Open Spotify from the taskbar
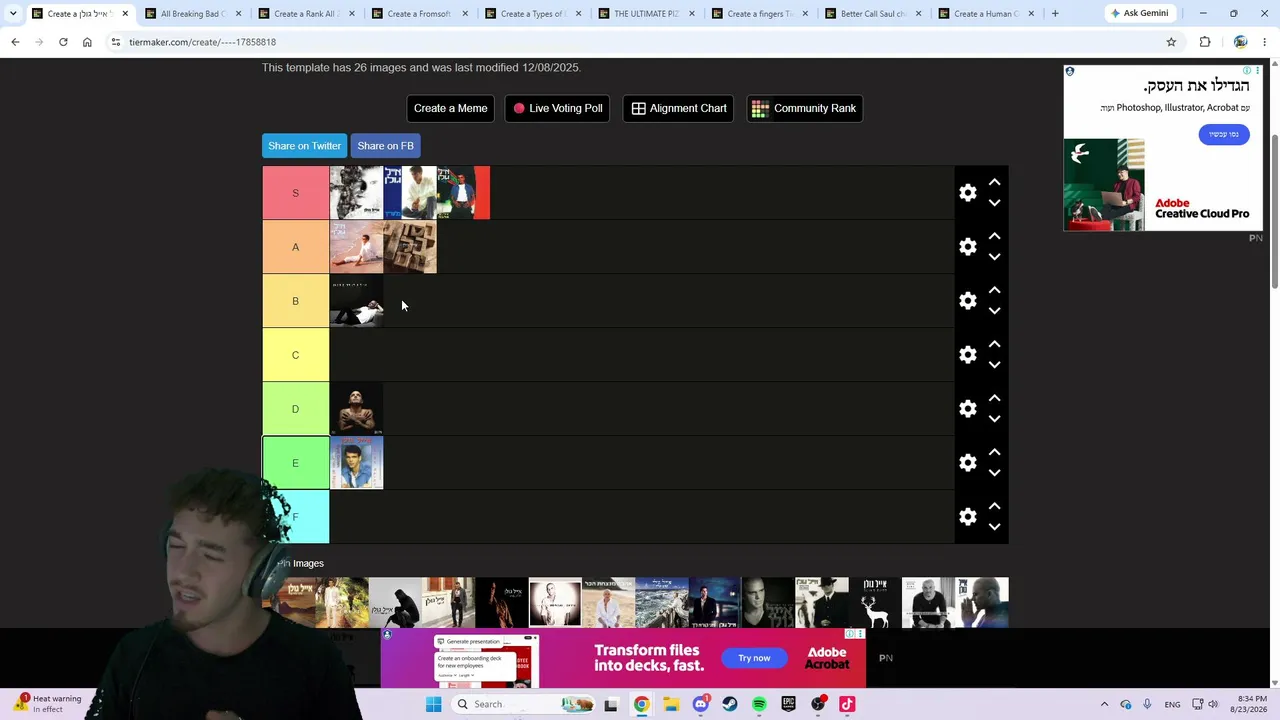The height and width of the screenshot is (720, 1280). click(x=759, y=704)
